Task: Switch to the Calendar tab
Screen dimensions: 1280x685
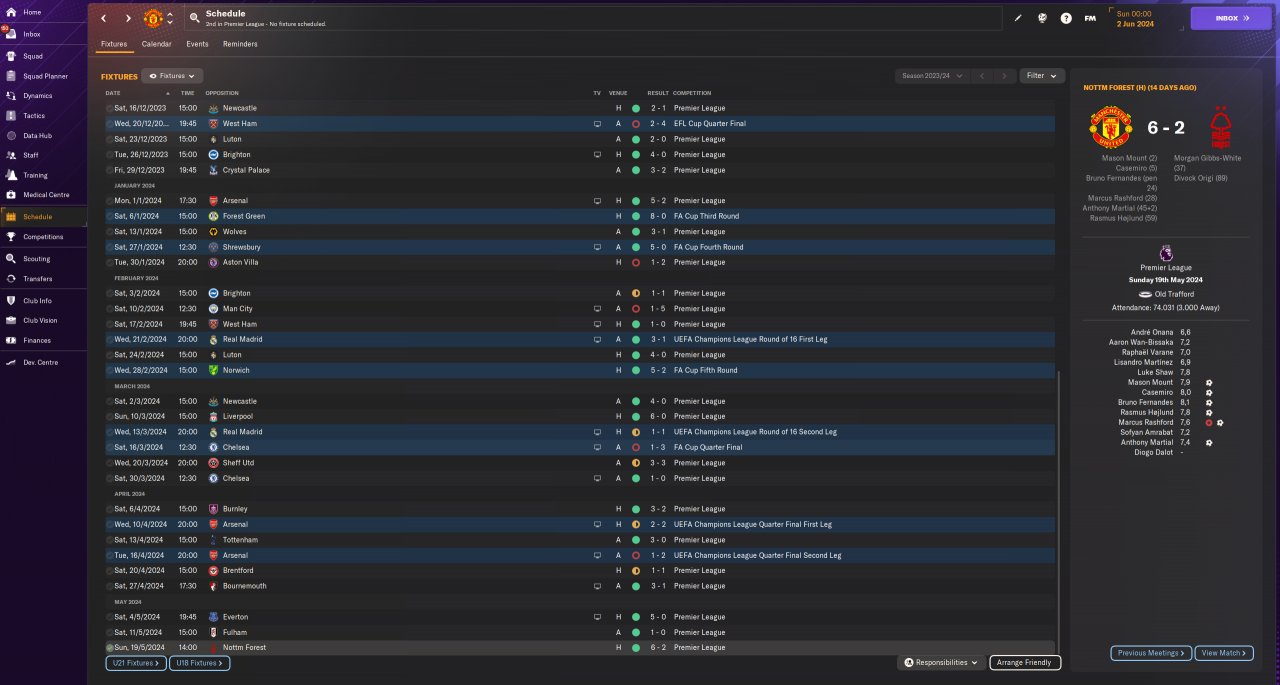Action: pyautogui.click(x=156, y=44)
